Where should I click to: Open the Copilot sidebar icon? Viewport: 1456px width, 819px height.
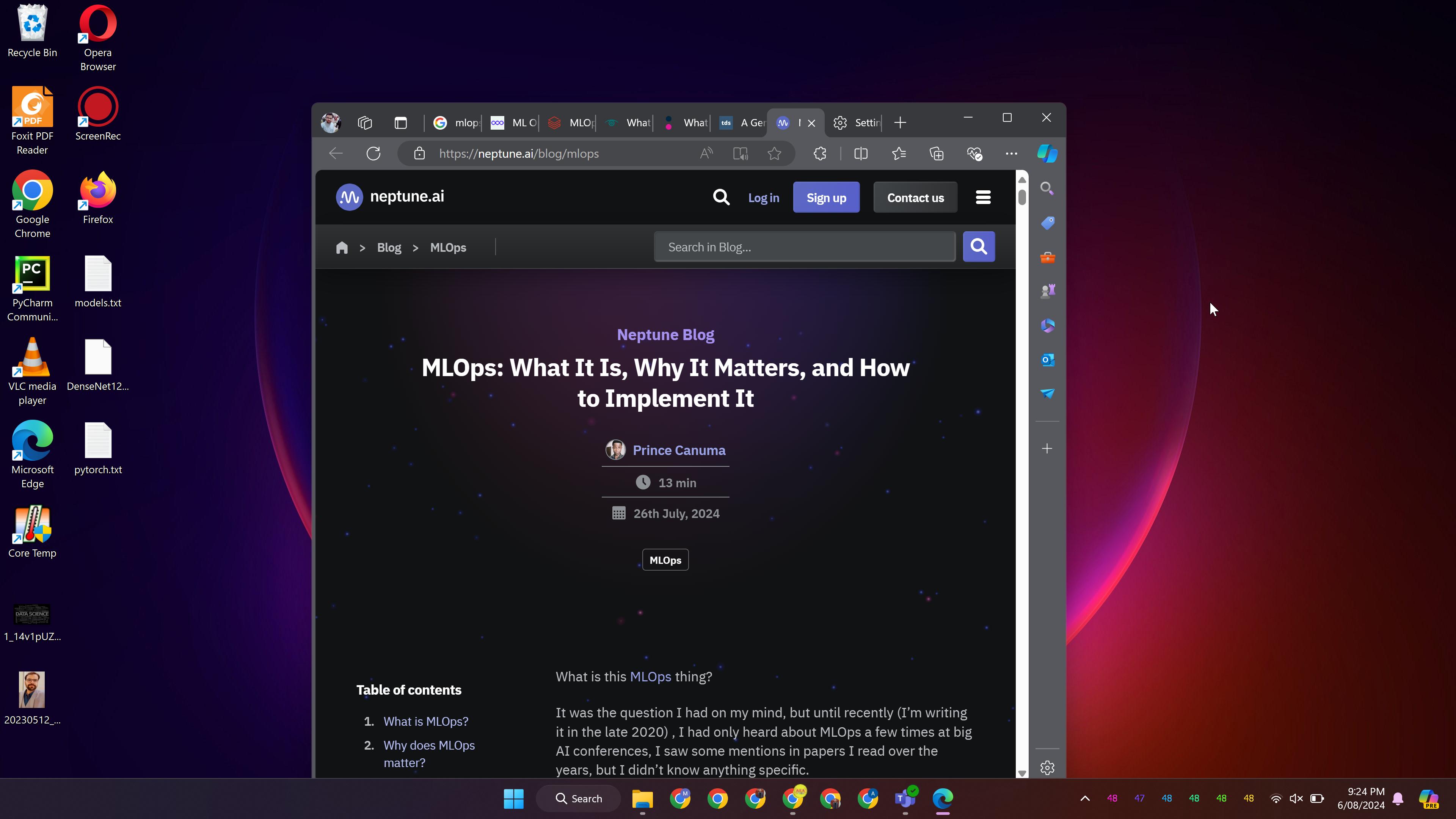click(1047, 154)
